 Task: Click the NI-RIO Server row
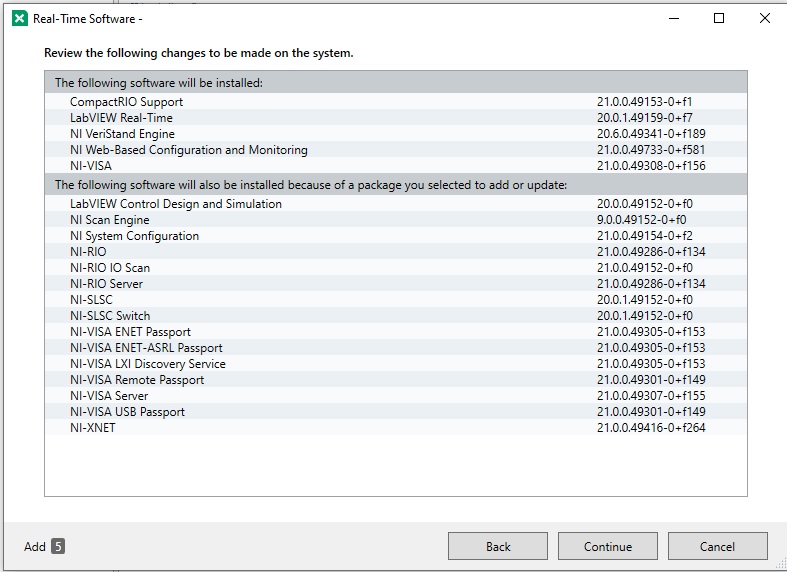pos(107,284)
